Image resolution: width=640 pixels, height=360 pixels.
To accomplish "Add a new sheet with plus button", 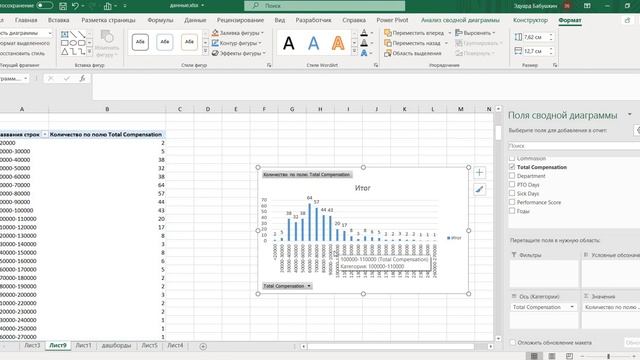I will click(203, 346).
